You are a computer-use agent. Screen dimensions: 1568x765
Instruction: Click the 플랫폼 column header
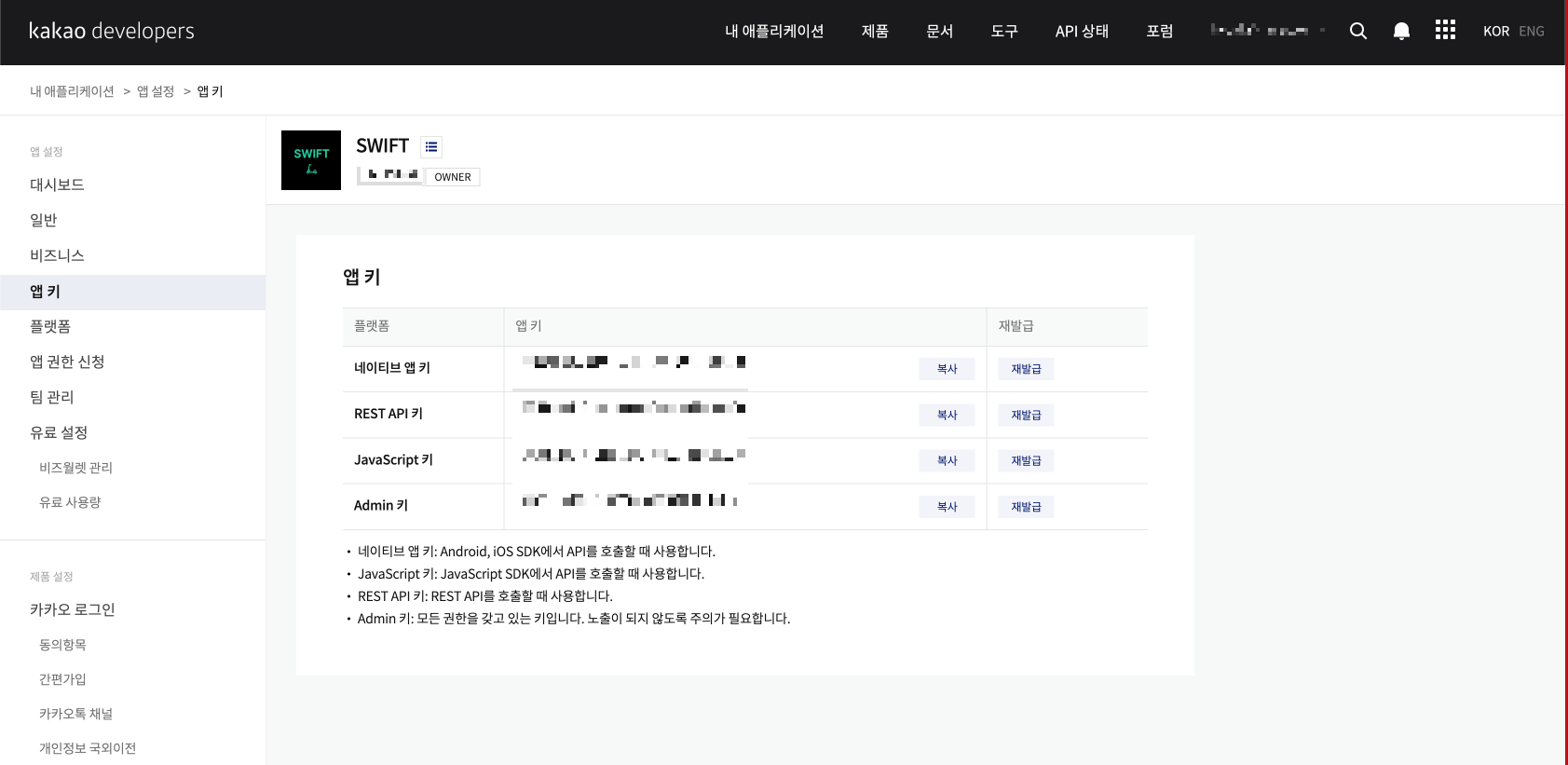[x=372, y=326]
